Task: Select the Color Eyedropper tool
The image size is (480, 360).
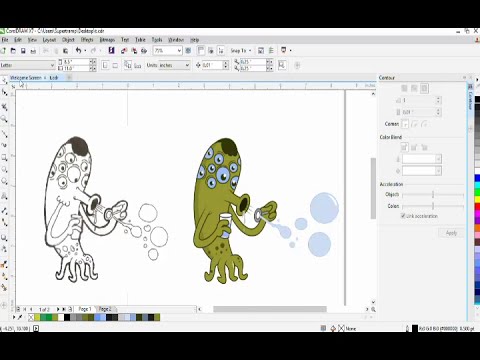Action: pos(4,265)
